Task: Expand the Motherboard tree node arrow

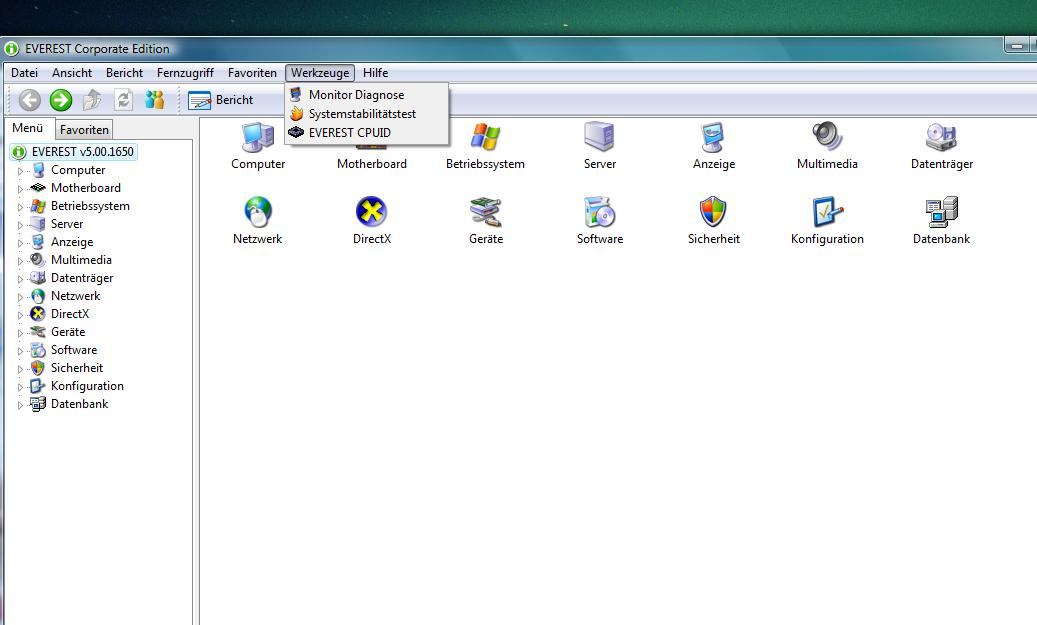Action: pyautogui.click(x=21, y=188)
